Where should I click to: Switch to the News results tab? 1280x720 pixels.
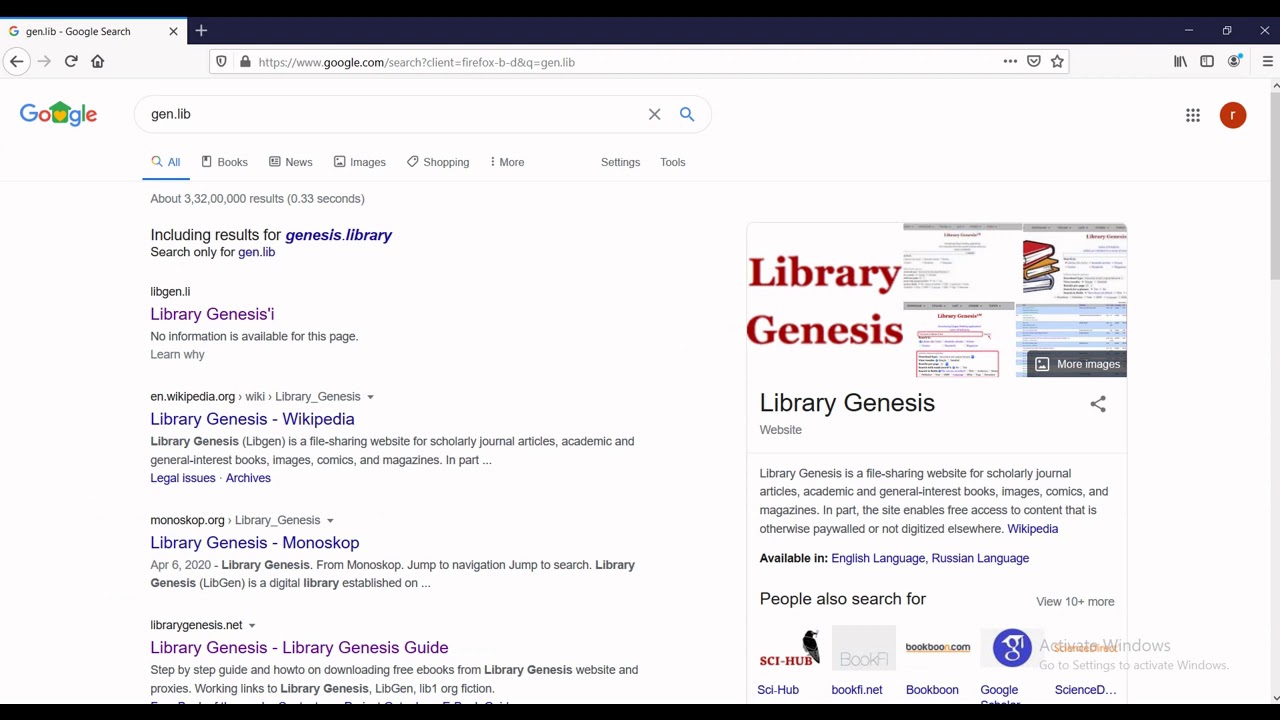(291, 162)
